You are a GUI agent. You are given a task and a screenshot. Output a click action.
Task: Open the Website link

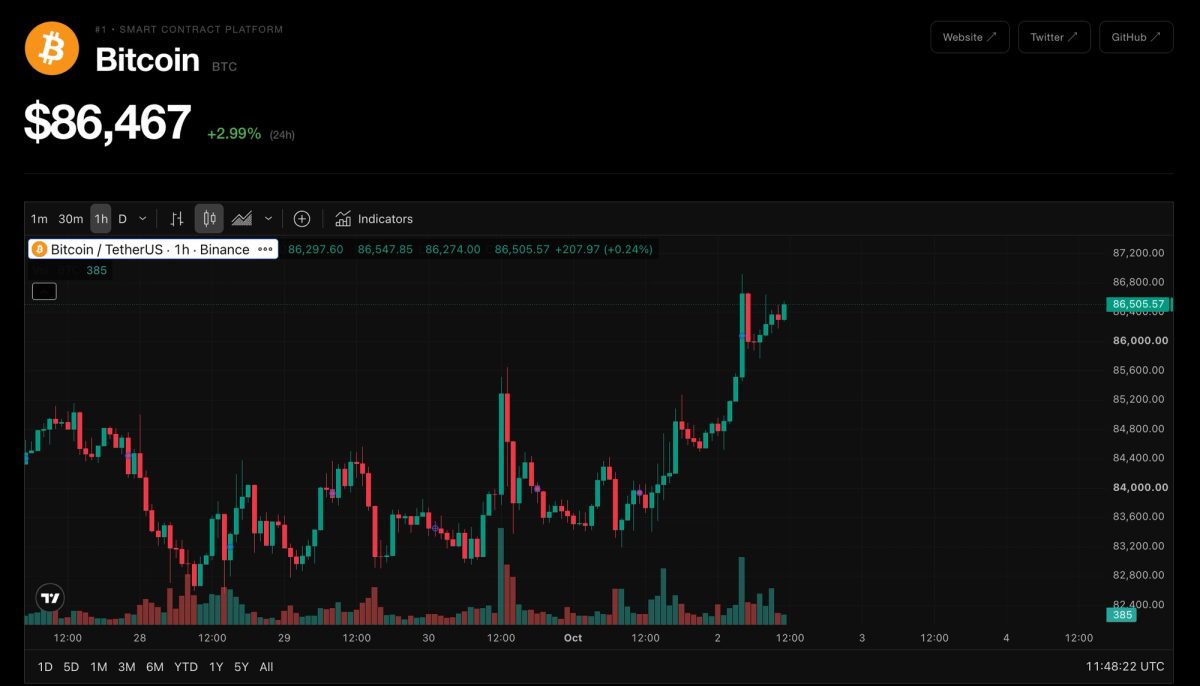[x=970, y=37]
